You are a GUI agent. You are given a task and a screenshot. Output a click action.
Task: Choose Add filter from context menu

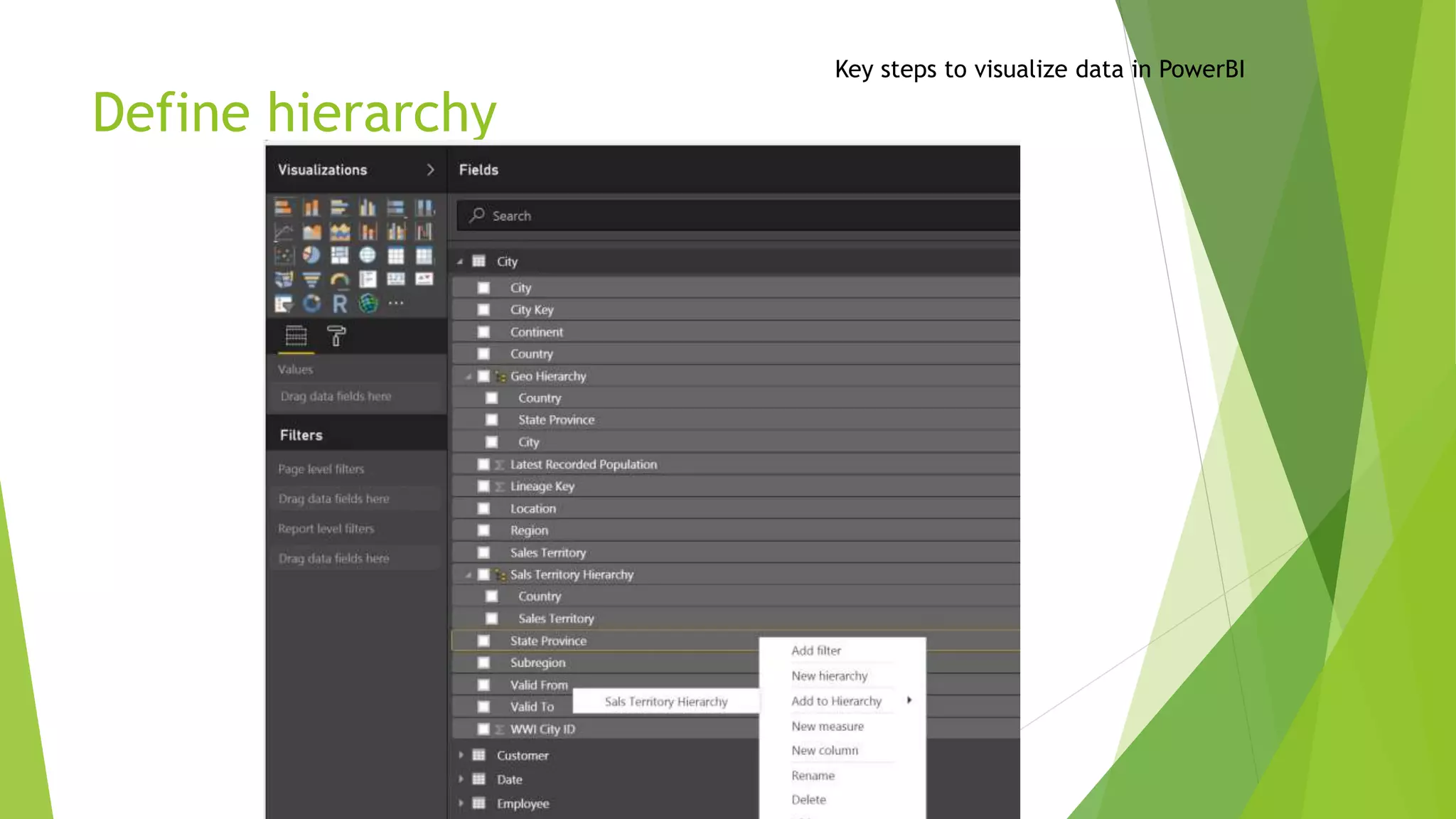(x=816, y=651)
